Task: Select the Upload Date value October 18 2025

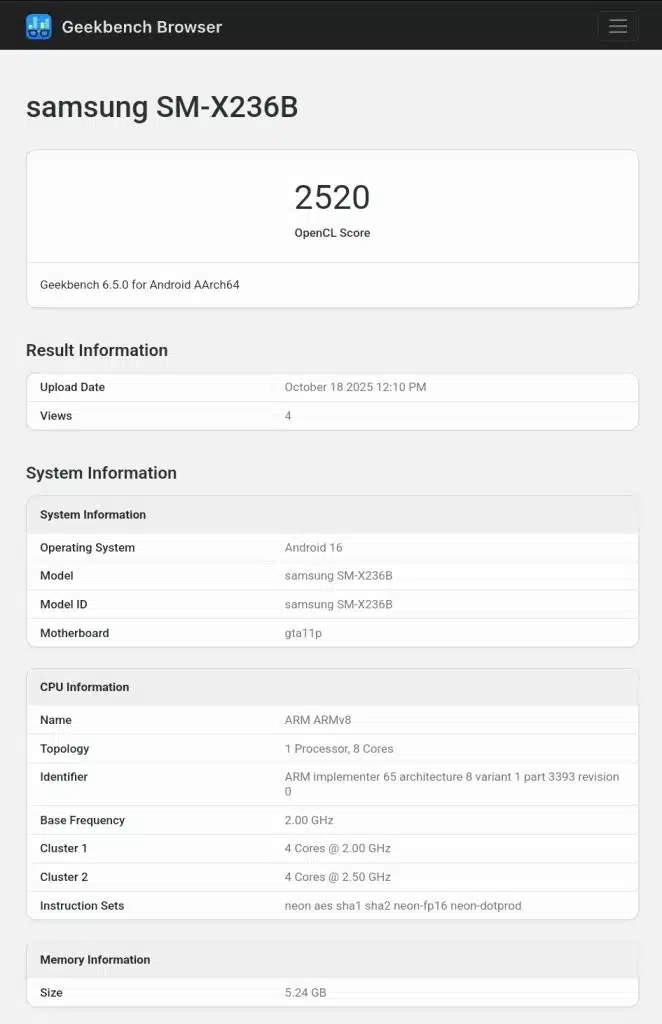Action: (355, 387)
